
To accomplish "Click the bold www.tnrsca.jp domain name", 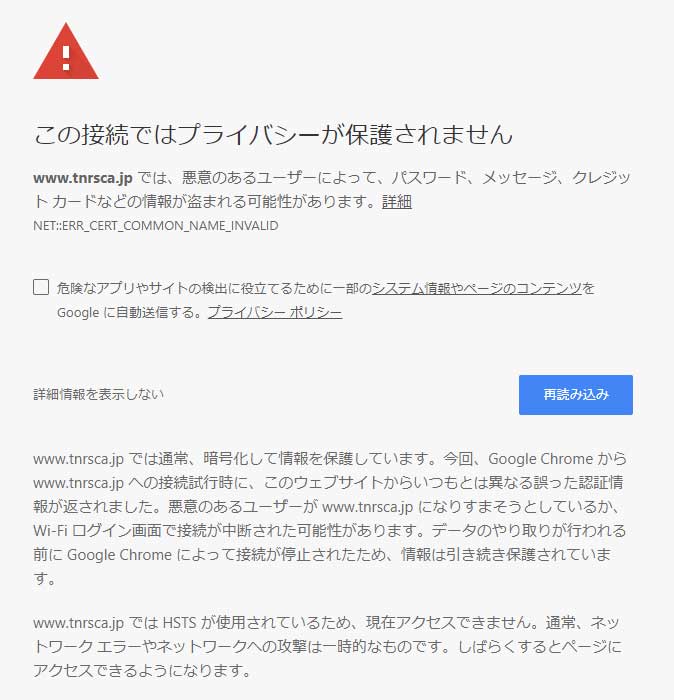I will pos(83,178).
